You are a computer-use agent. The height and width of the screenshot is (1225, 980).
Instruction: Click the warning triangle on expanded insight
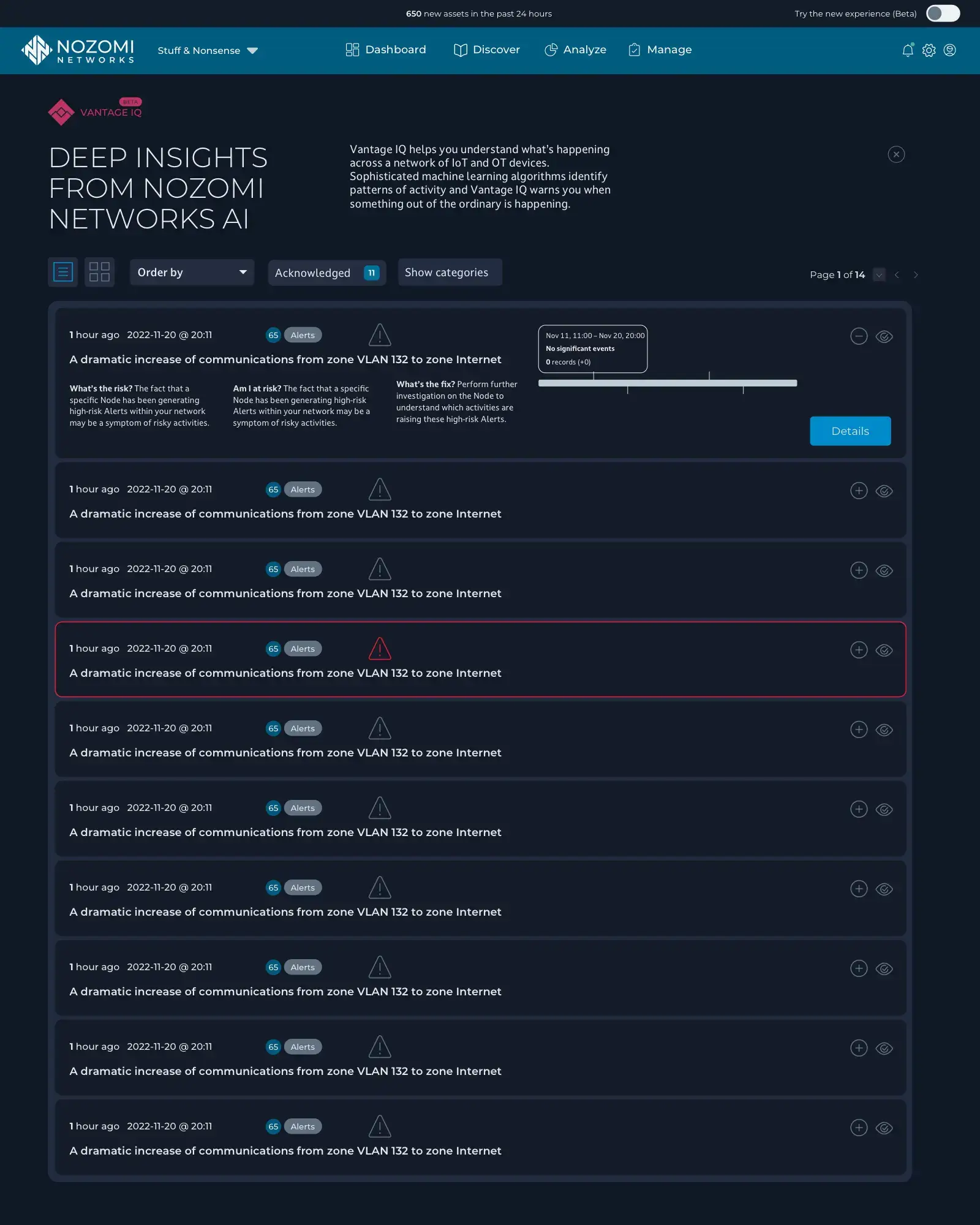380,335
